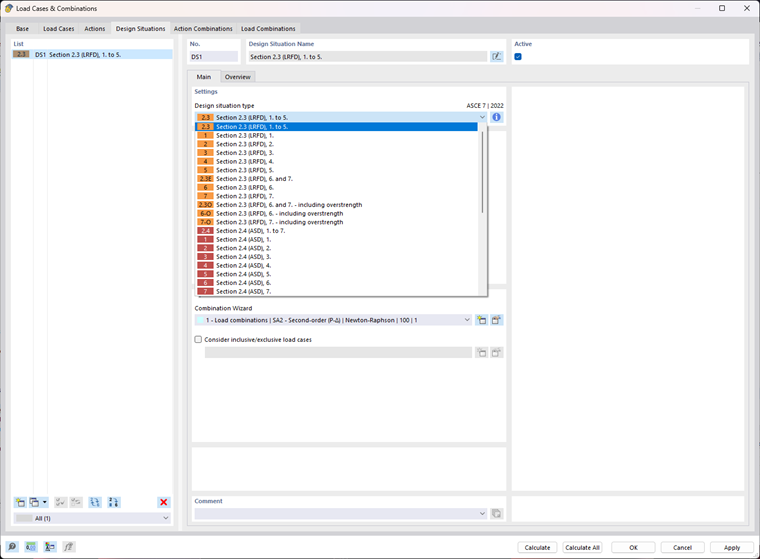Choose 'Section 2.3 (LRFD), 1.' option
Image resolution: width=760 pixels, height=559 pixels.
(x=336, y=135)
